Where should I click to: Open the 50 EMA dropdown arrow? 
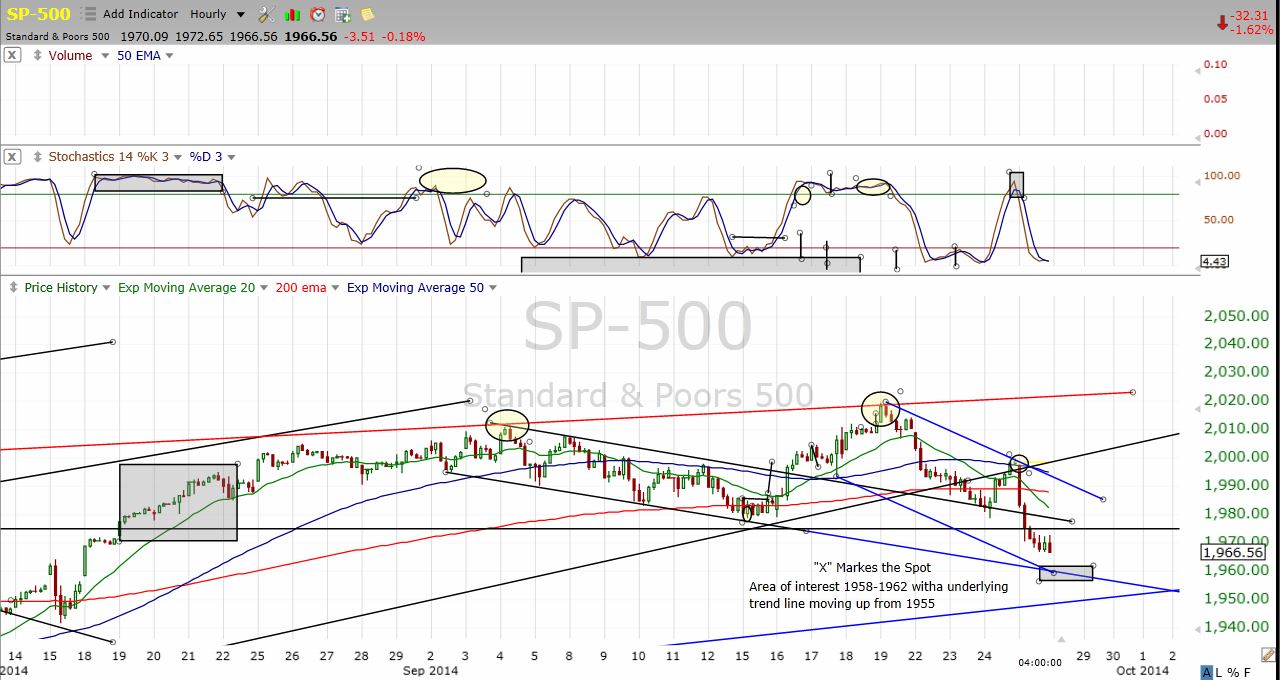click(x=169, y=55)
